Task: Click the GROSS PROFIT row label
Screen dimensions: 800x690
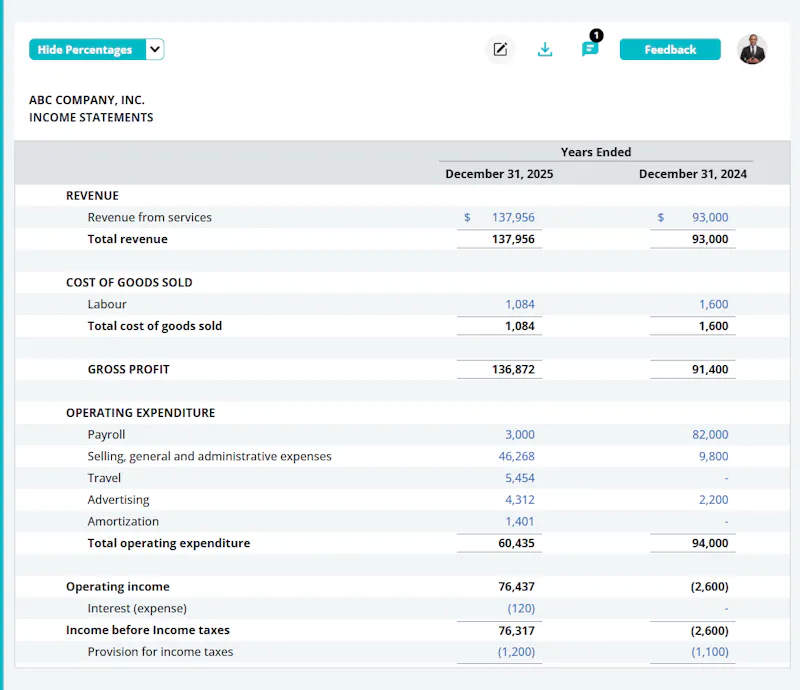Action: (x=129, y=369)
